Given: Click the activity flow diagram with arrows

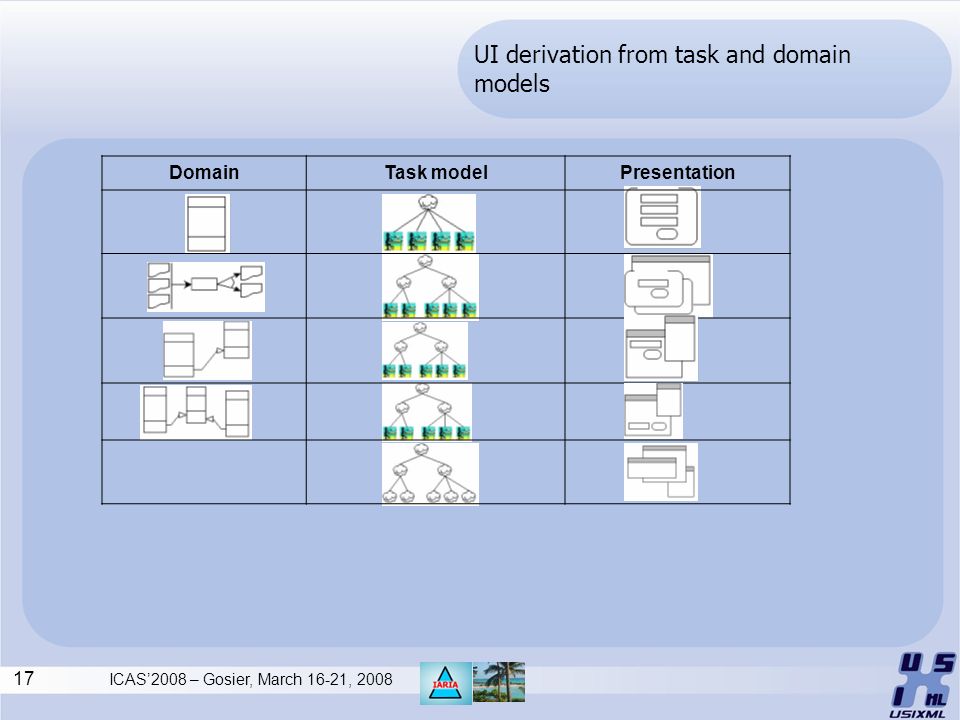Looking at the screenshot, I should 206,287.
